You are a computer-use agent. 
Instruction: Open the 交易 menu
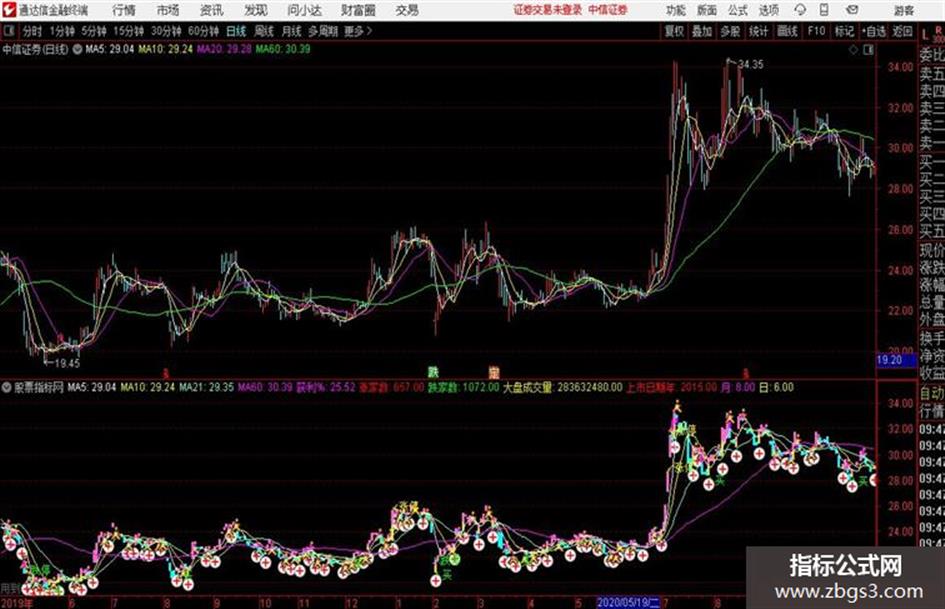point(407,10)
